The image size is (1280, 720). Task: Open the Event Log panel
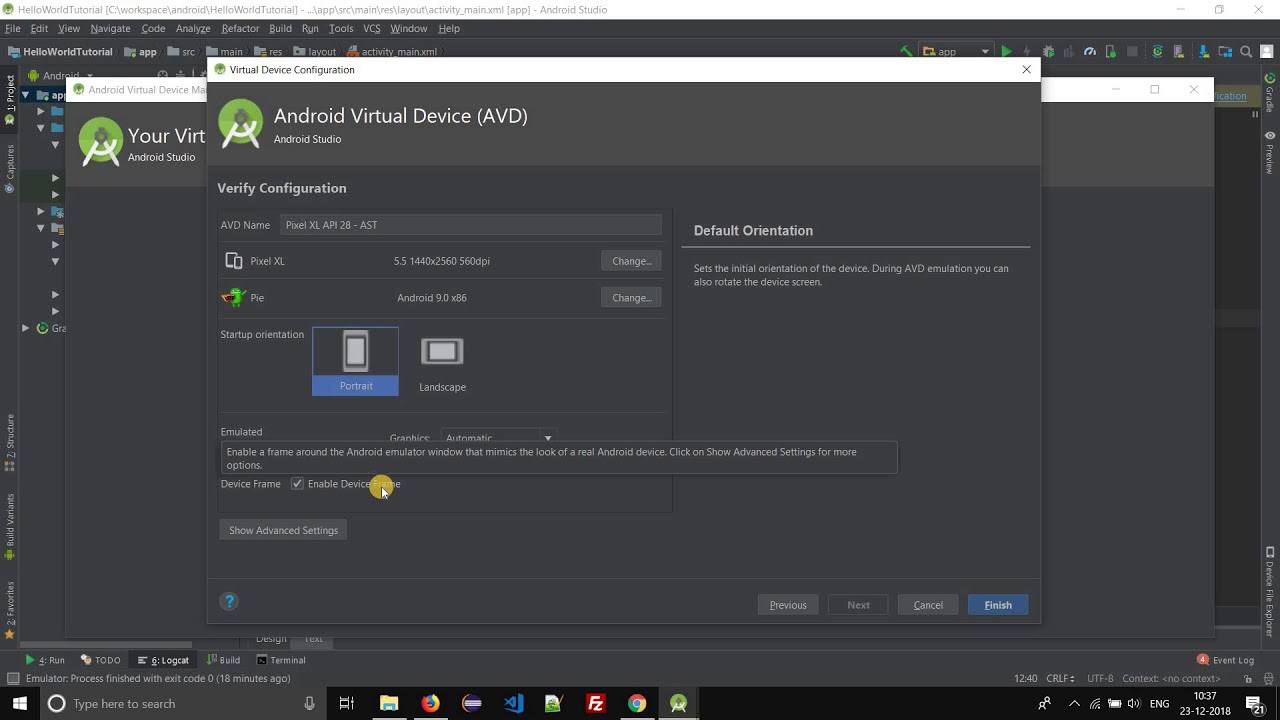click(1225, 660)
